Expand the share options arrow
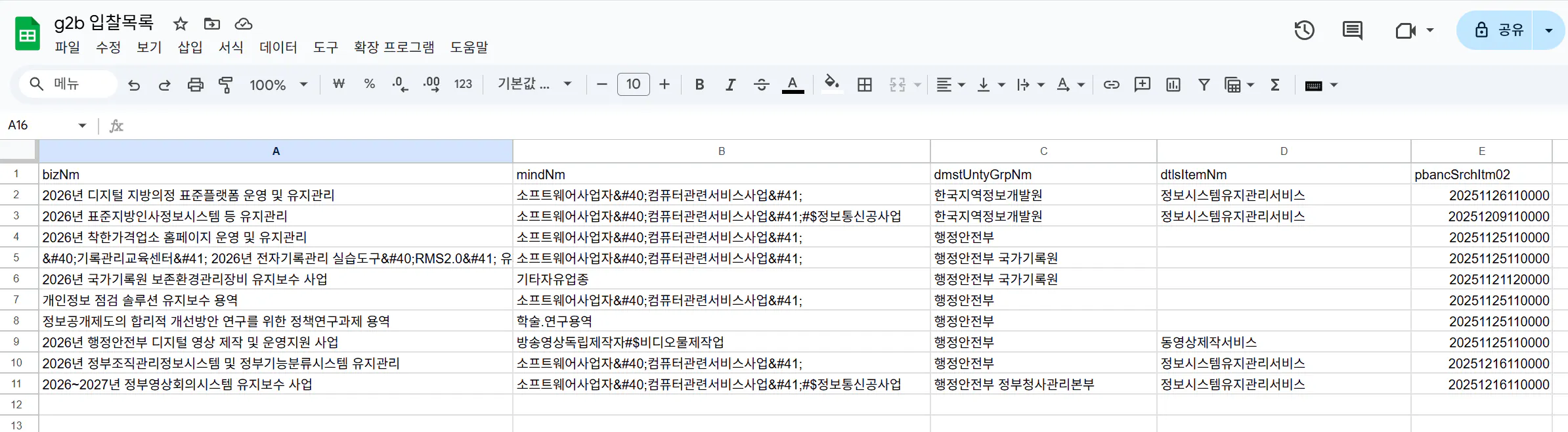1568x432 pixels. [x=1548, y=30]
